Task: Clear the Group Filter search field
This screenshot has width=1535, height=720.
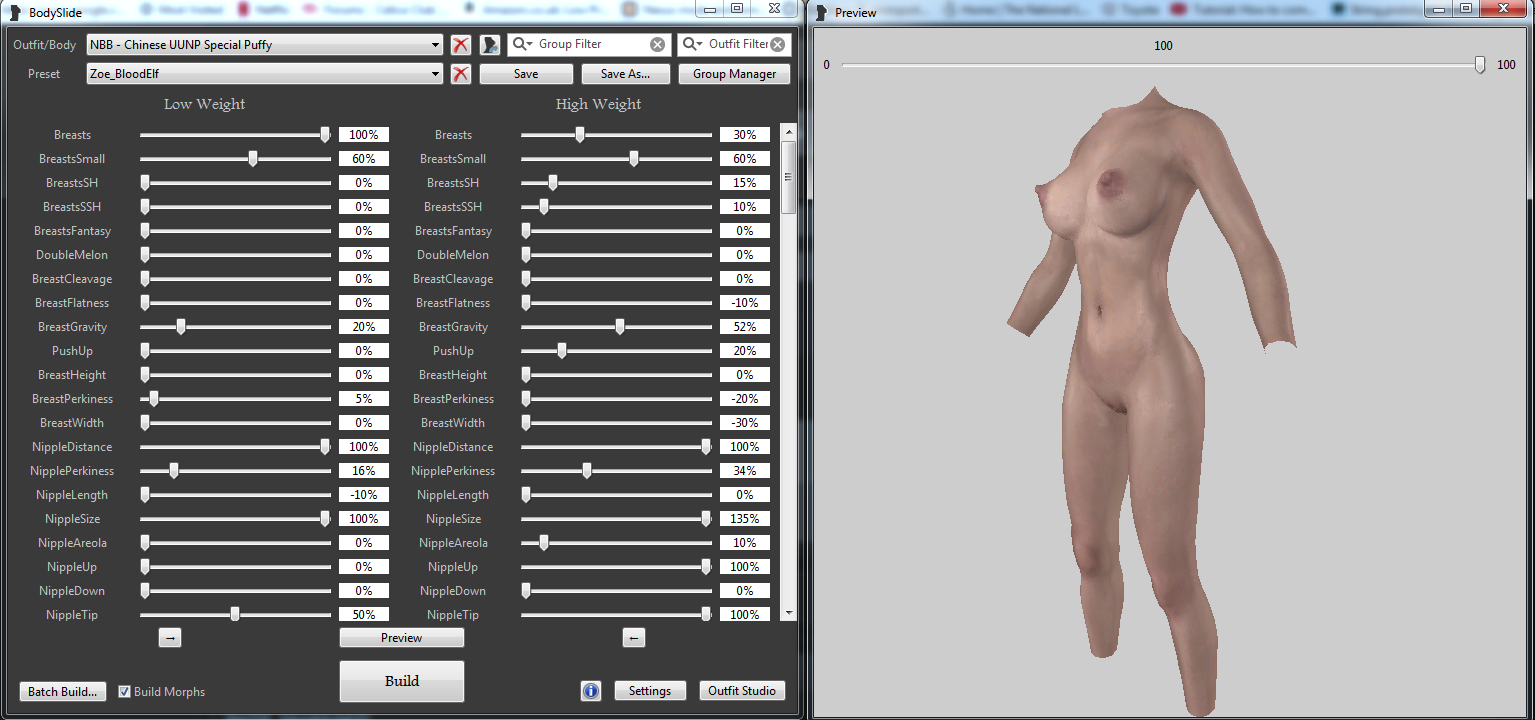Action: [657, 45]
